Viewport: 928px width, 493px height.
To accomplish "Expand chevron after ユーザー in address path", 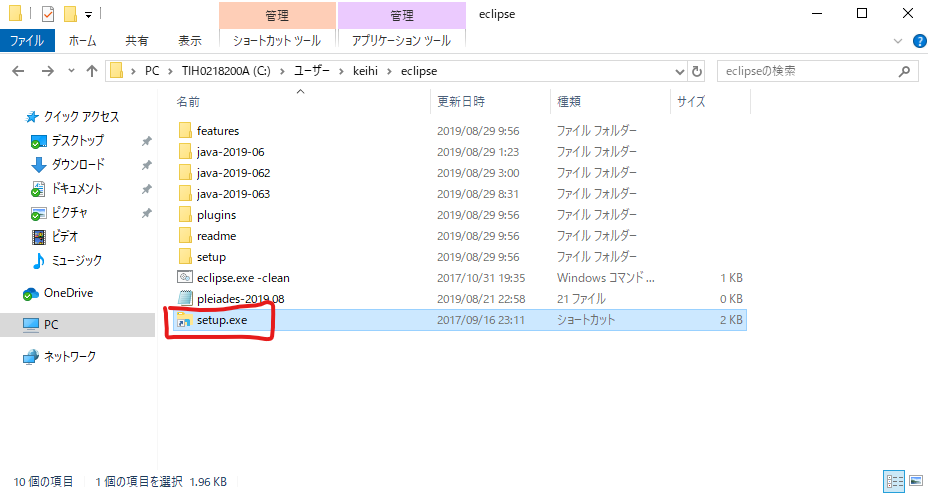I will (x=341, y=71).
